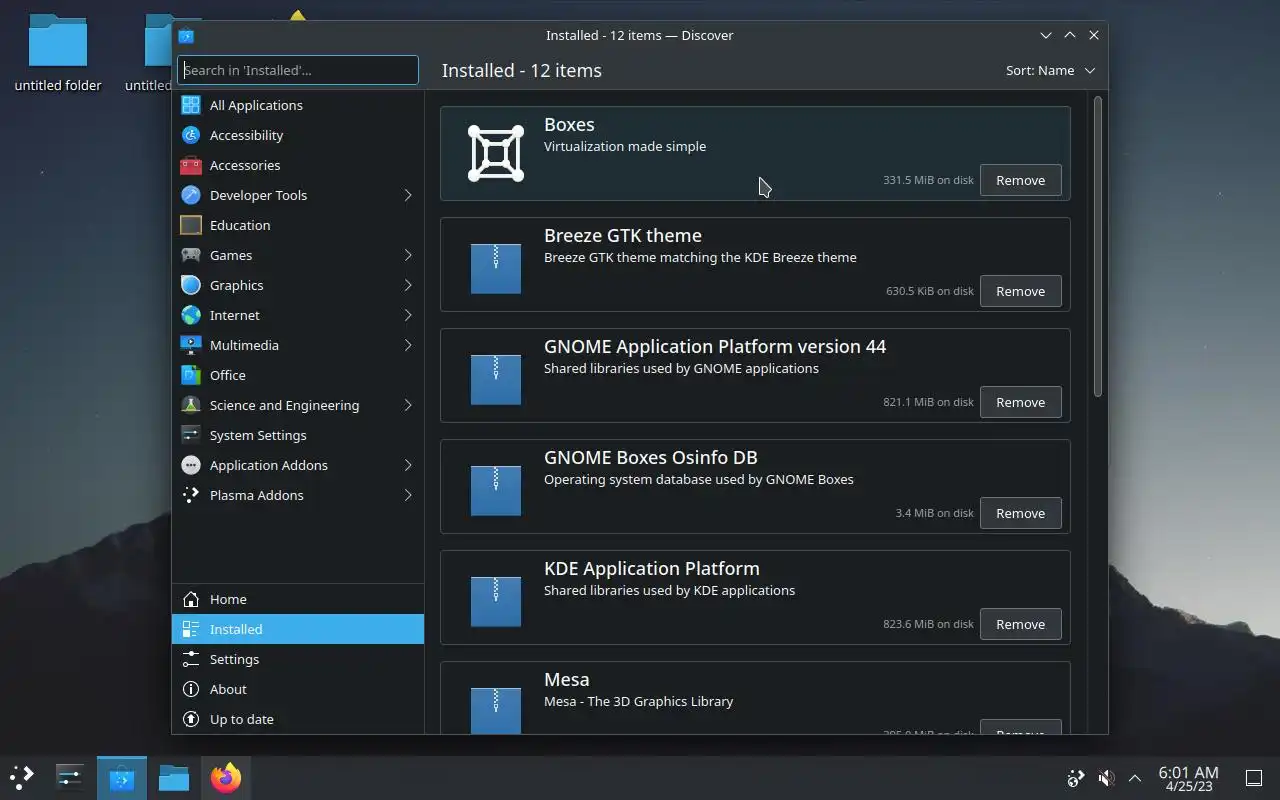This screenshot has width=1280, height=800.
Task: Expand the Application Addons subcategories
Action: 408,465
